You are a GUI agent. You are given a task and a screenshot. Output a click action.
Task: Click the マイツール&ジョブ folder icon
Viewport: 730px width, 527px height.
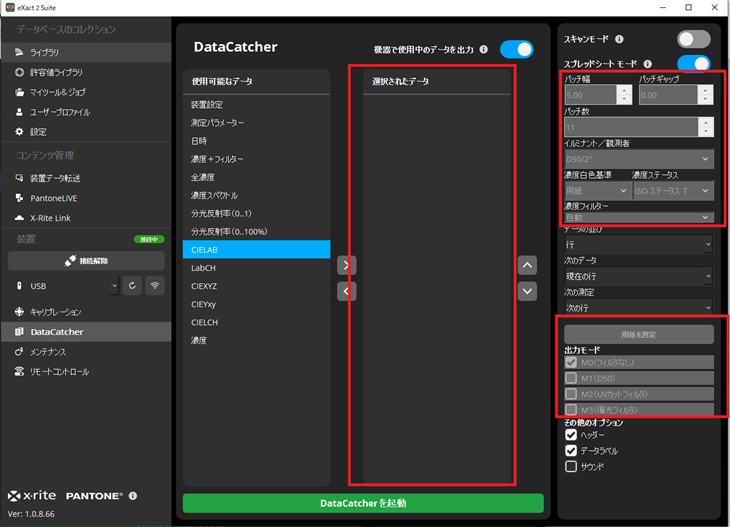19,92
